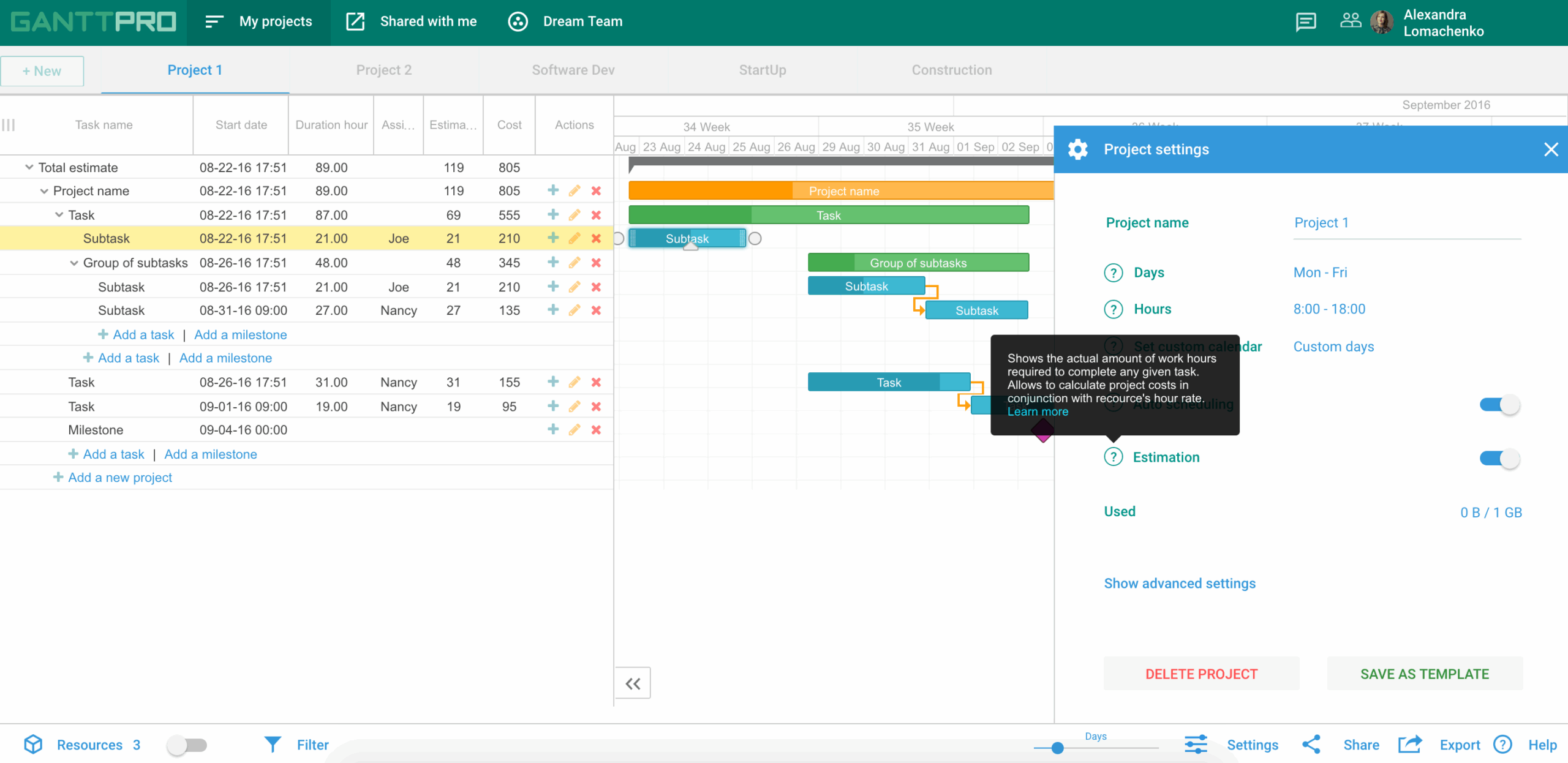Enable the toggle next to Resources
Viewport: 1568px width, 763px height.
tap(187, 745)
